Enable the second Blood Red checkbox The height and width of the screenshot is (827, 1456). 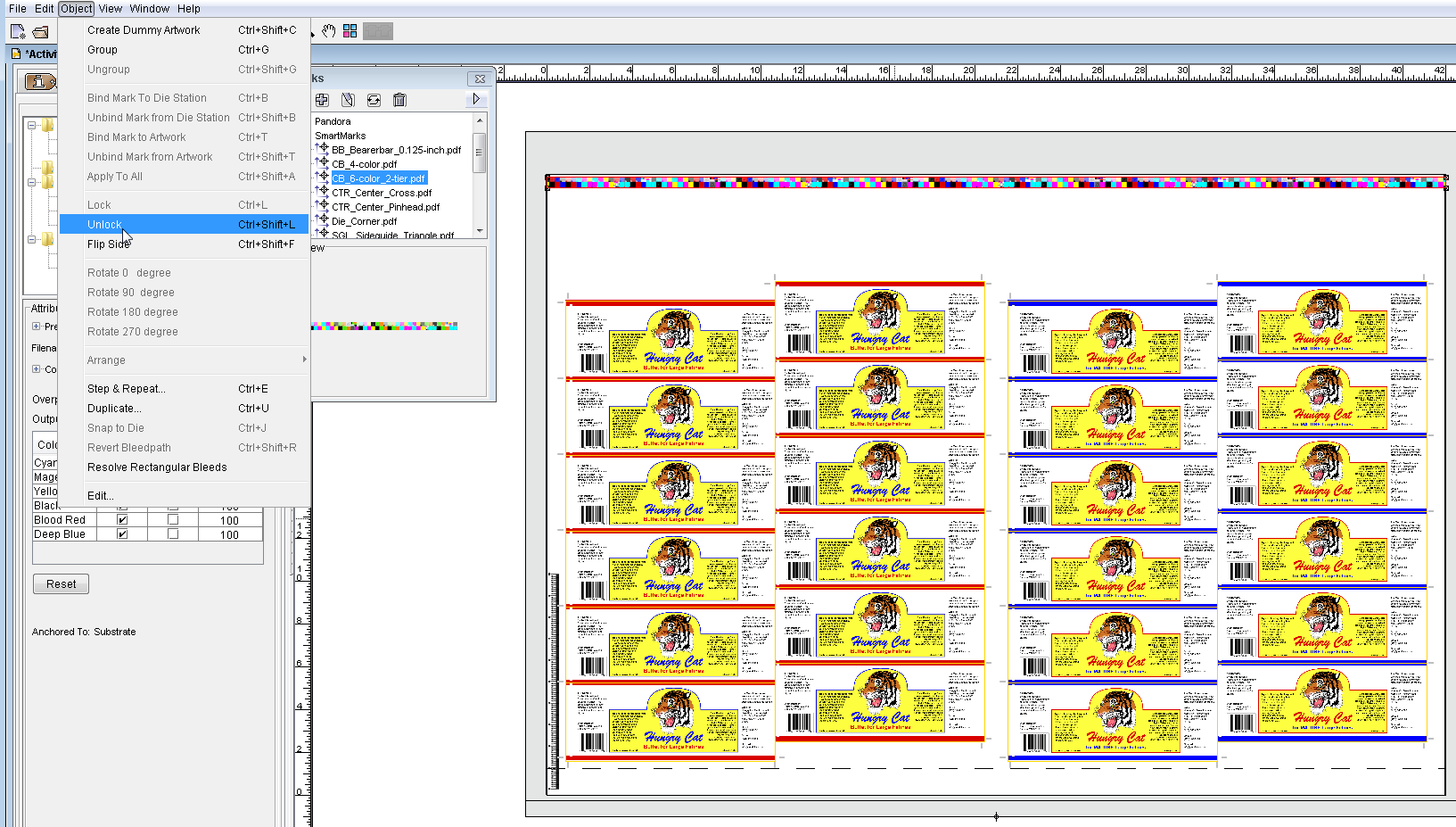click(173, 520)
